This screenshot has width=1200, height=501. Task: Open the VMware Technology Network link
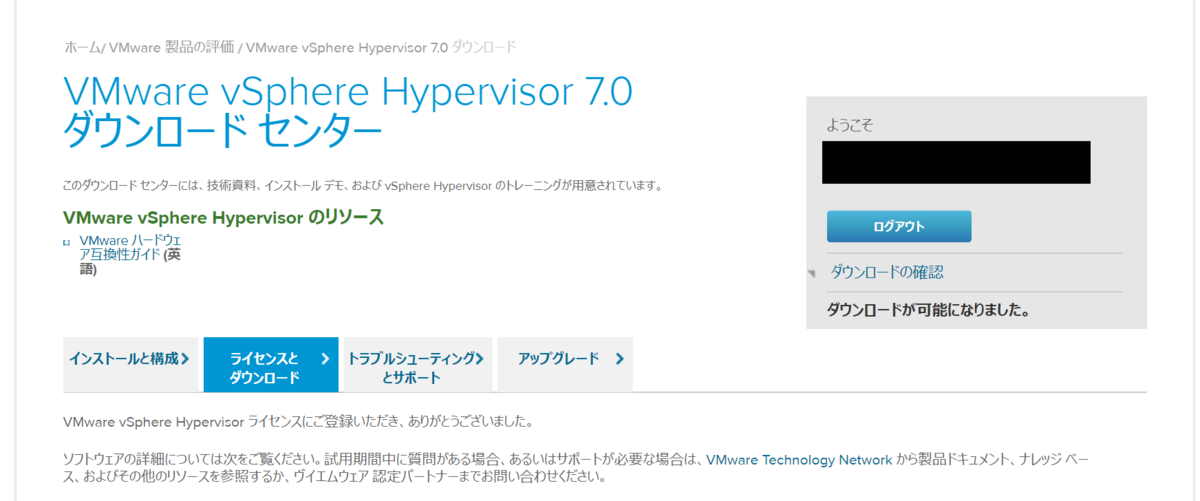click(x=799, y=460)
